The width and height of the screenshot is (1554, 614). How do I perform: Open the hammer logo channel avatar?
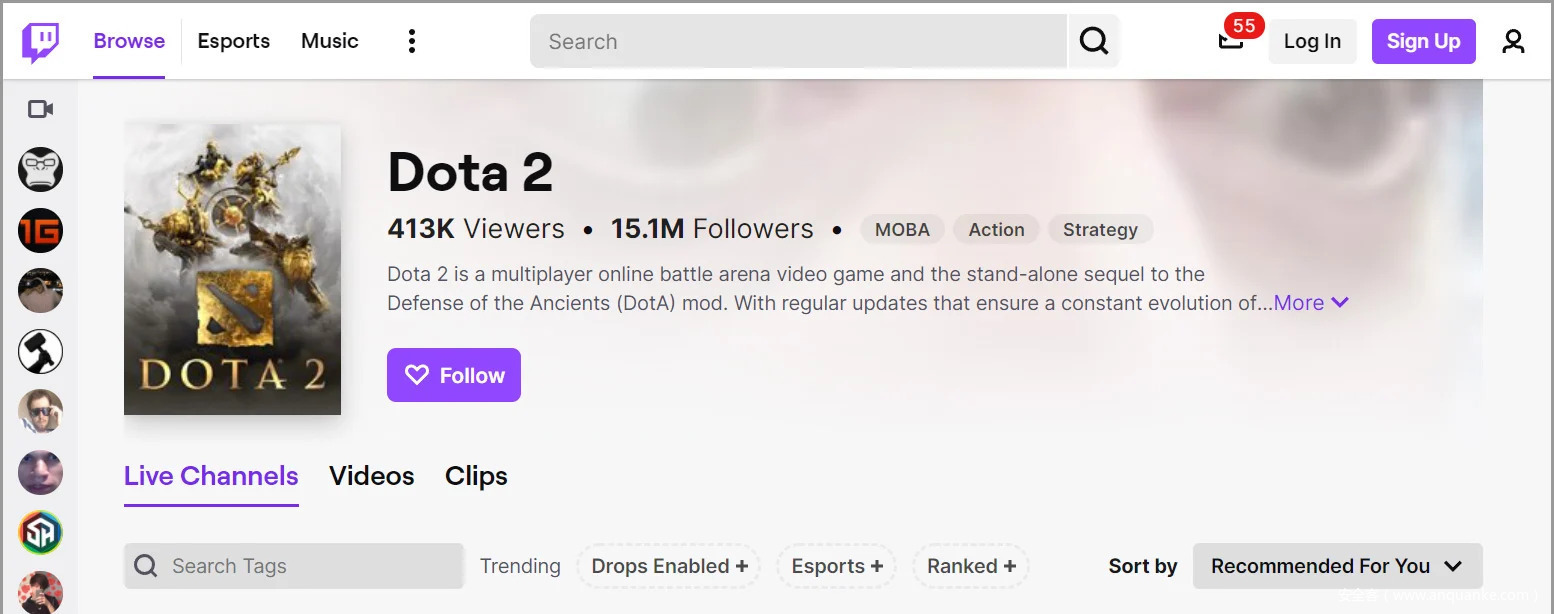pos(40,351)
